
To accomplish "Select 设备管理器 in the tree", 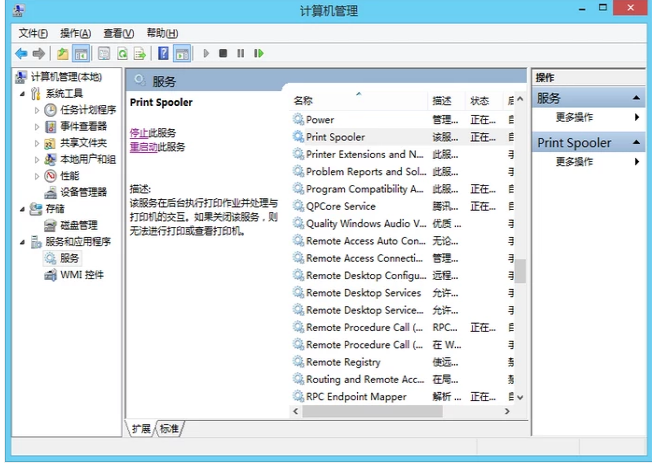I will pos(83,192).
